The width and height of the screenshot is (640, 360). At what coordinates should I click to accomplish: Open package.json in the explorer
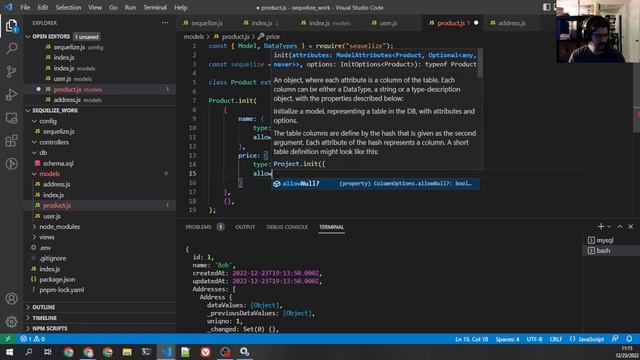point(57,280)
